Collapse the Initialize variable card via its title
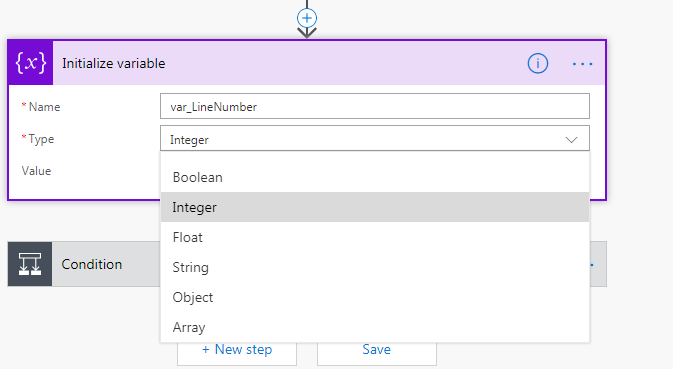Image resolution: width=673 pixels, height=369 pixels. pos(113,64)
